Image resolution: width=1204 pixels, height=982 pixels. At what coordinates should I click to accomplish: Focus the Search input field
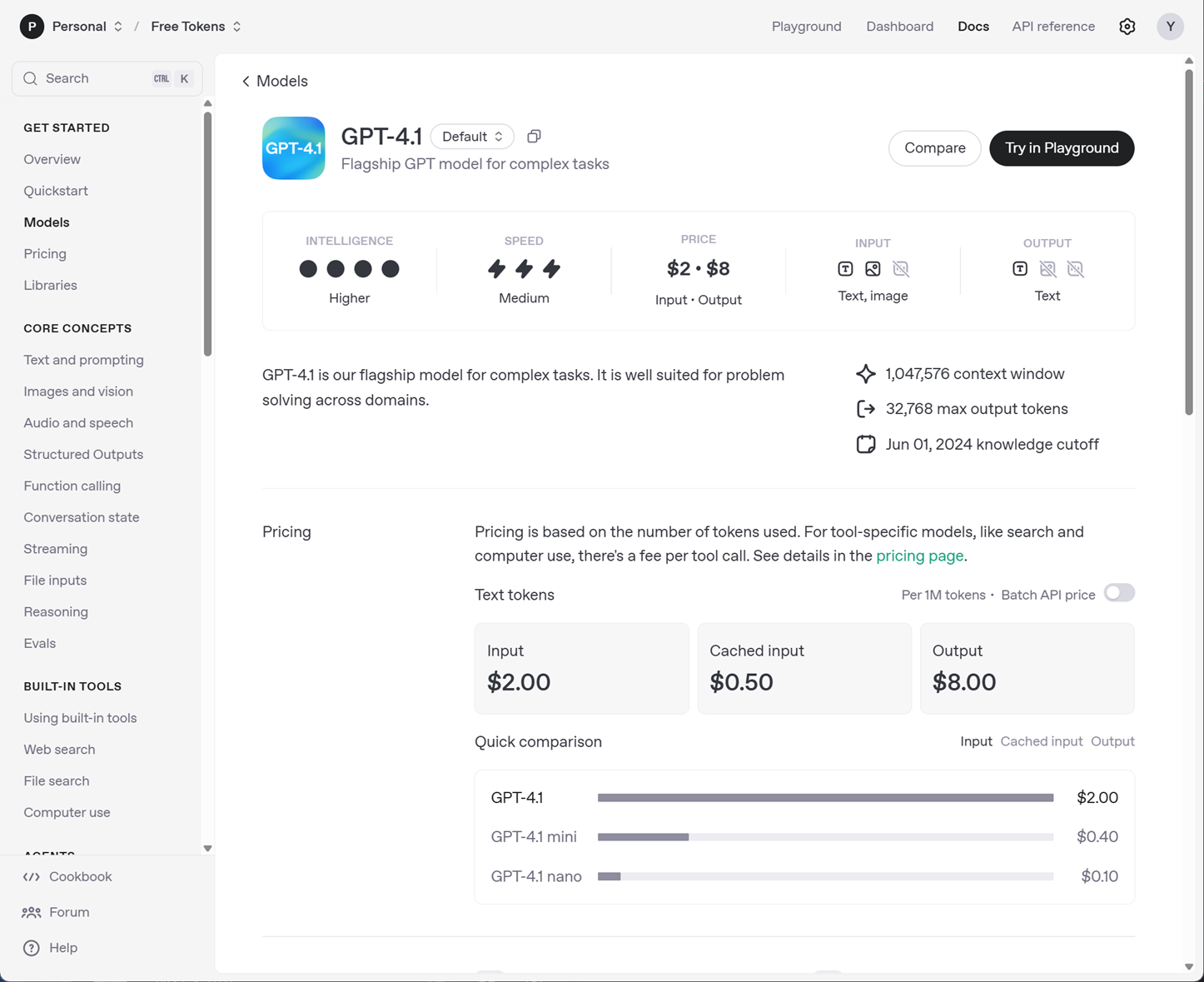(x=107, y=78)
